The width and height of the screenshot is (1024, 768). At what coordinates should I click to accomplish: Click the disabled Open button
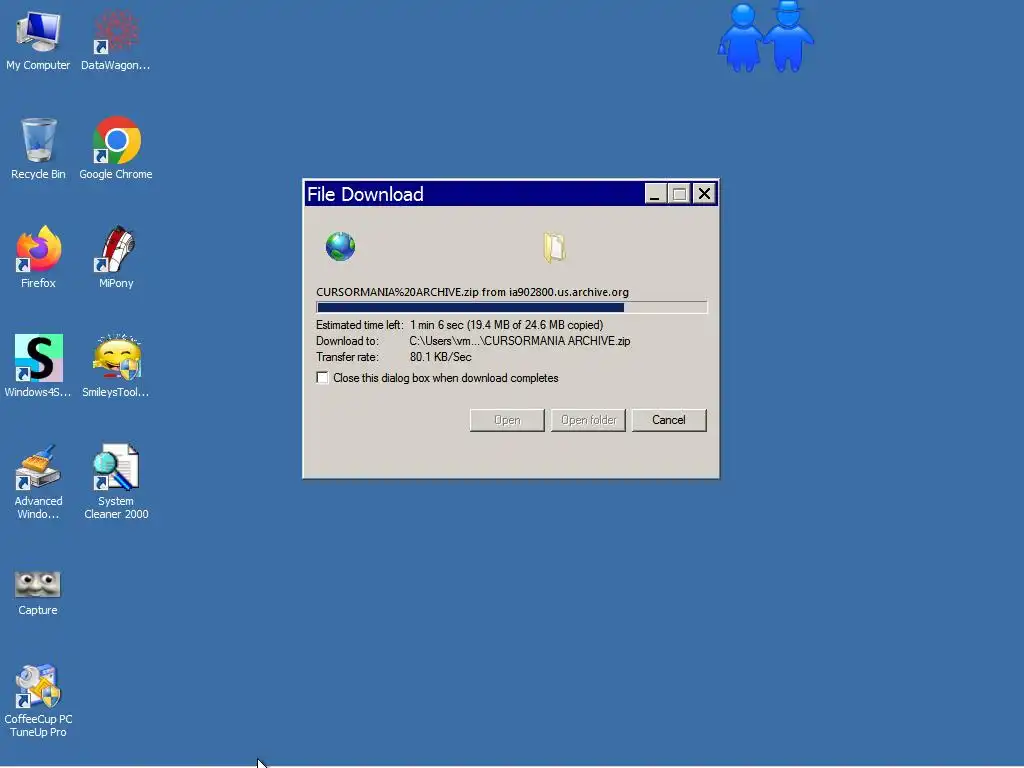point(507,420)
